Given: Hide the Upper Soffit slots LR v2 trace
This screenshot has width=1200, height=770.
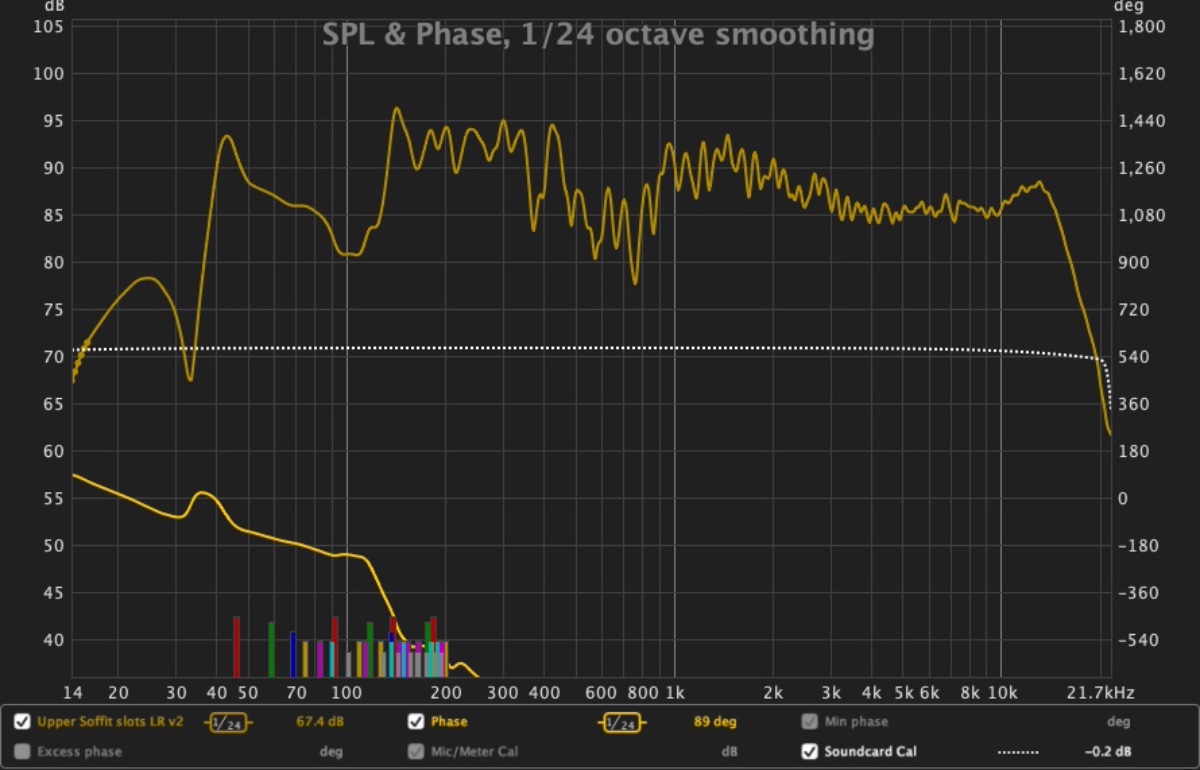Looking at the screenshot, I should (x=22, y=722).
